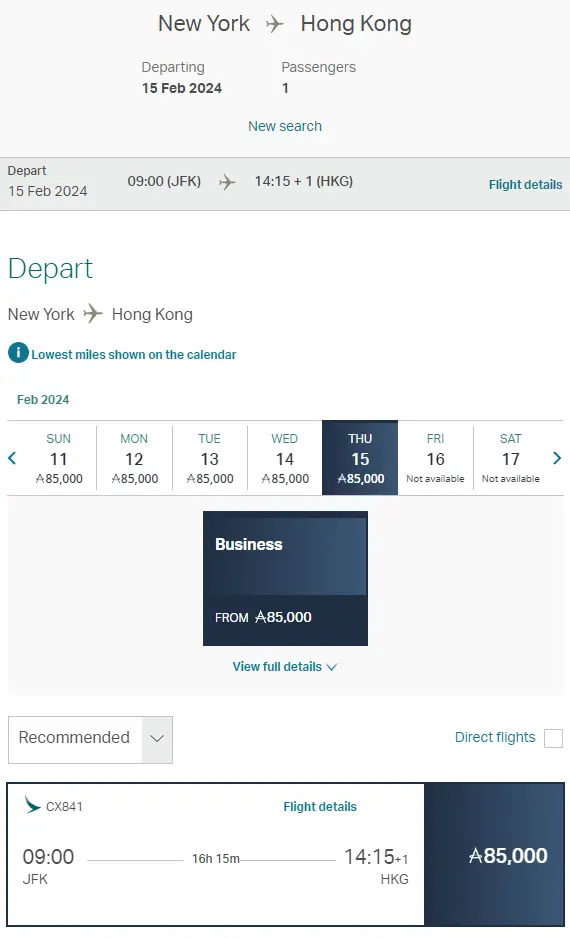Select Monday 12 on the date calendar
This screenshot has height=938, width=570.
point(134,458)
